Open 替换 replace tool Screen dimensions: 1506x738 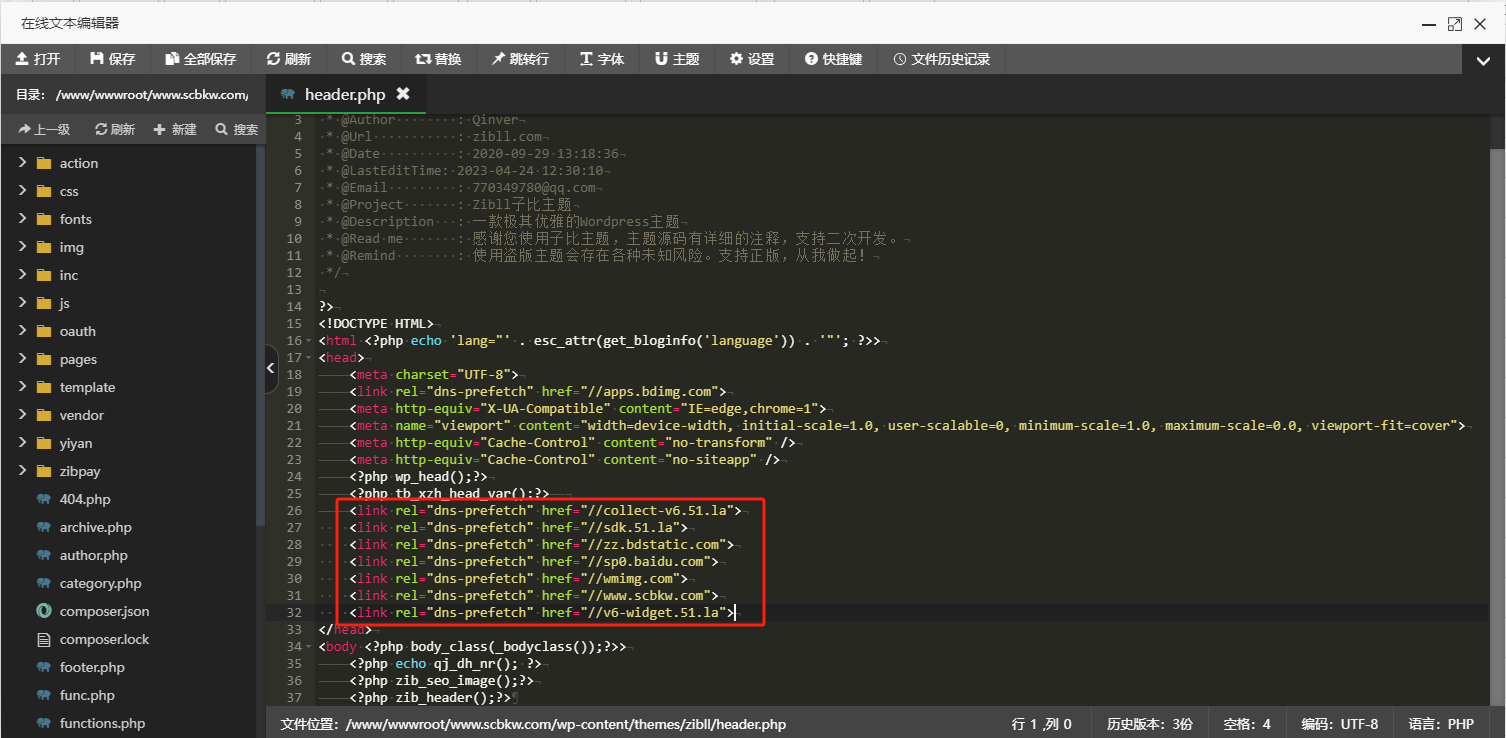click(x=439, y=59)
